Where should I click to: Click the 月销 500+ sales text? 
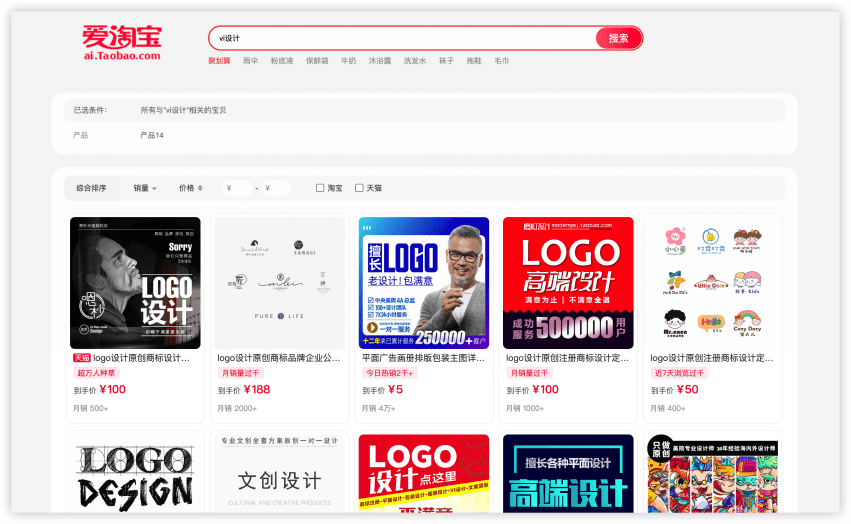[x=91, y=408]
